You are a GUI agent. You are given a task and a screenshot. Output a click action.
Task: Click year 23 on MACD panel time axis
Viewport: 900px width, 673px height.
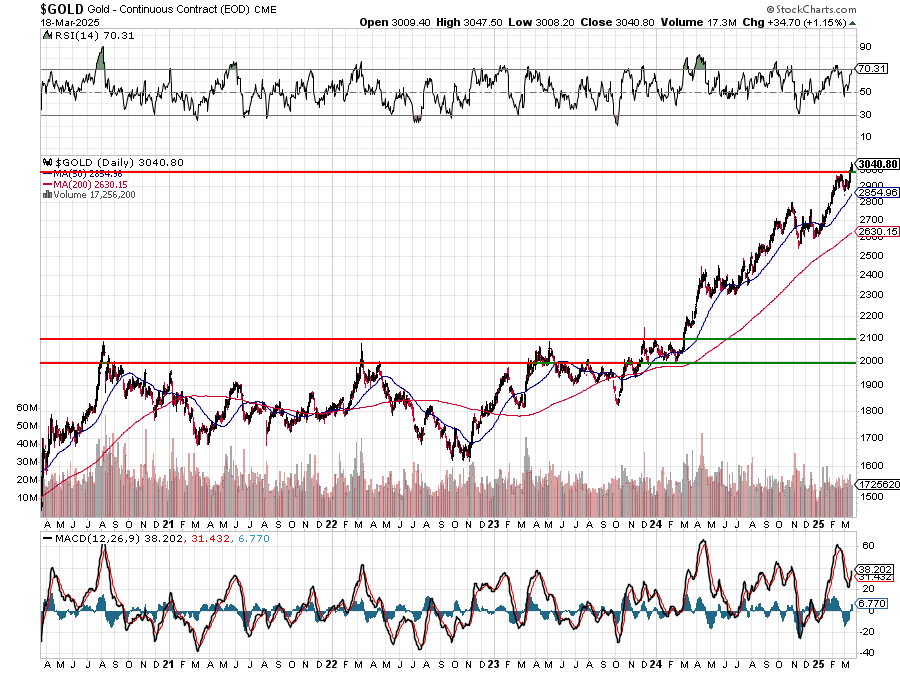pyautogui.click(x=493, y=664)
